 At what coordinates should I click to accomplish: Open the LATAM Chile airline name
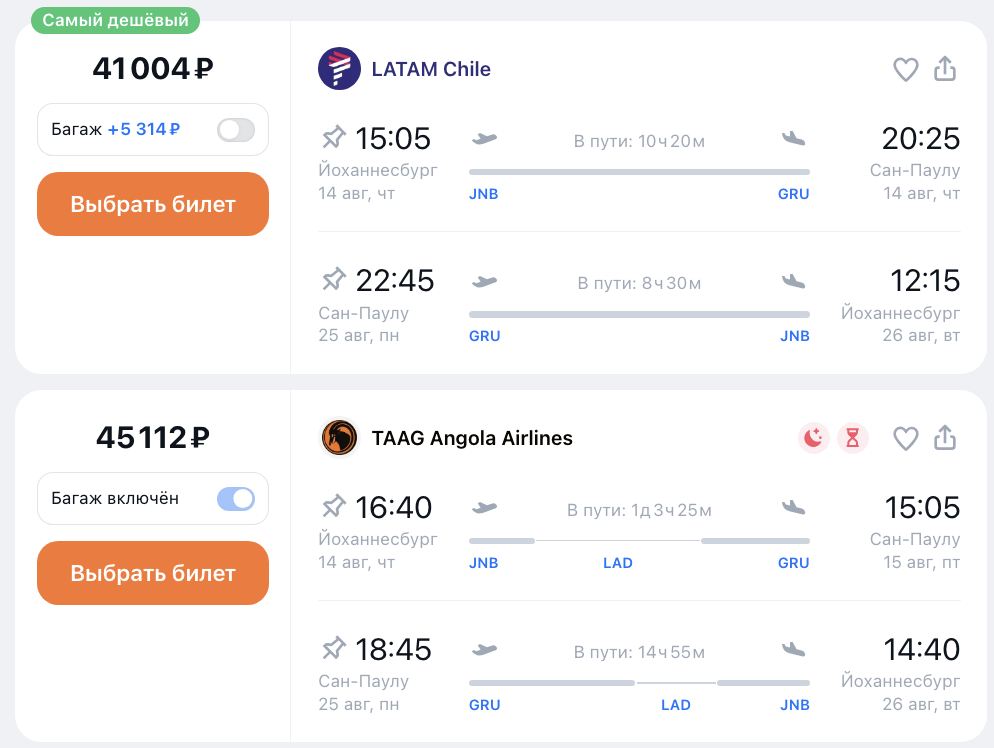[x=431, y=69]
